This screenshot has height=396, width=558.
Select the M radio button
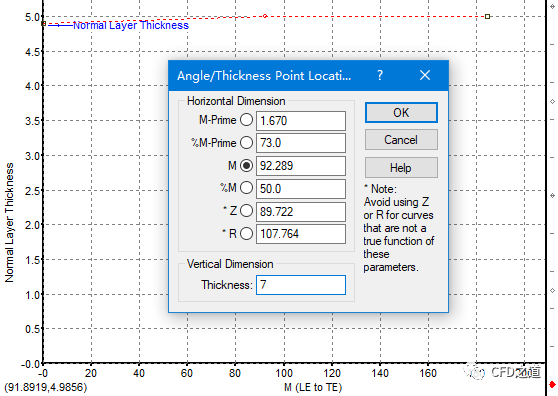[246, 165]
